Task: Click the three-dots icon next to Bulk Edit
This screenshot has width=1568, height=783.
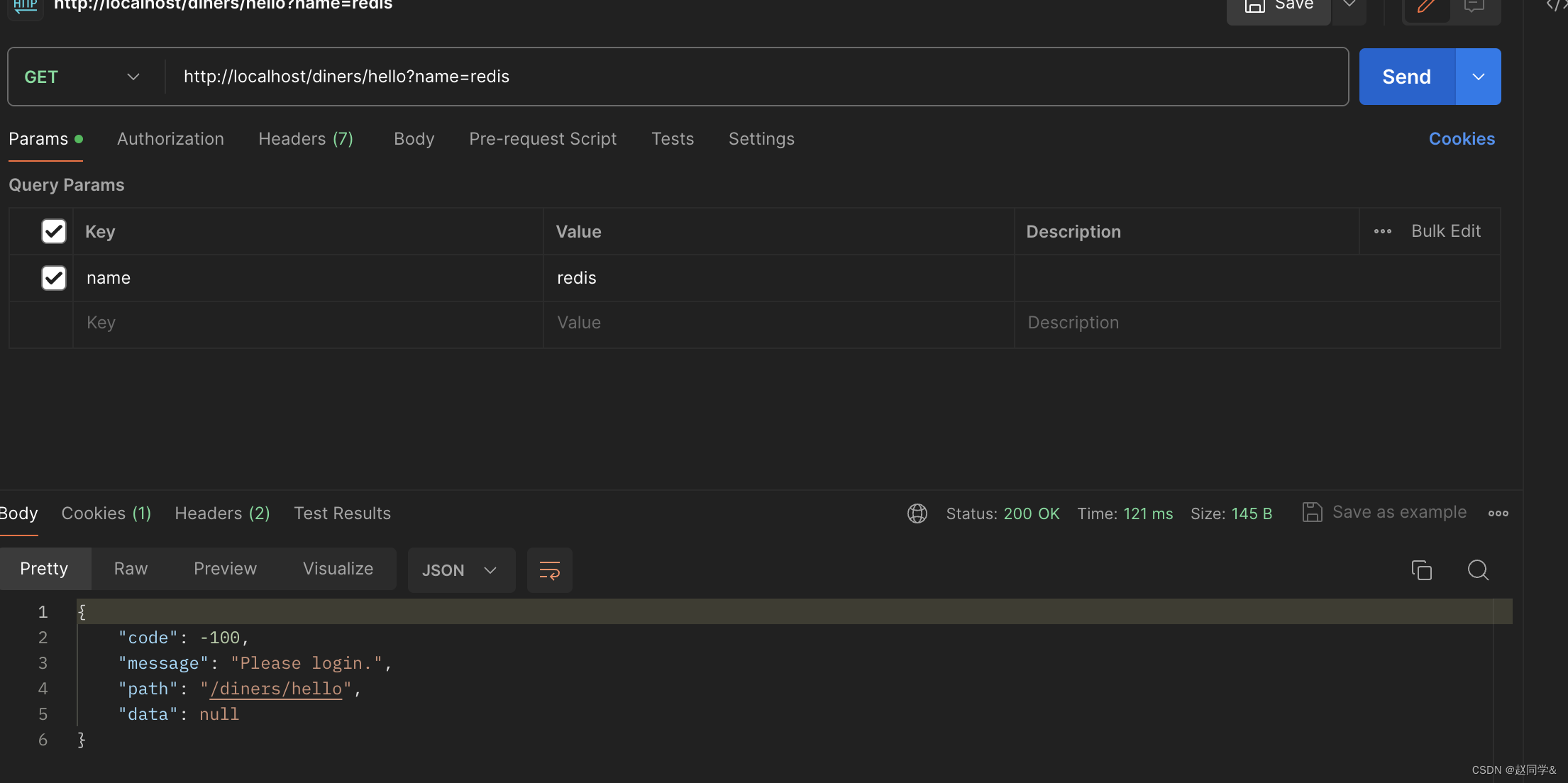Action: [x=1382, y=231]
